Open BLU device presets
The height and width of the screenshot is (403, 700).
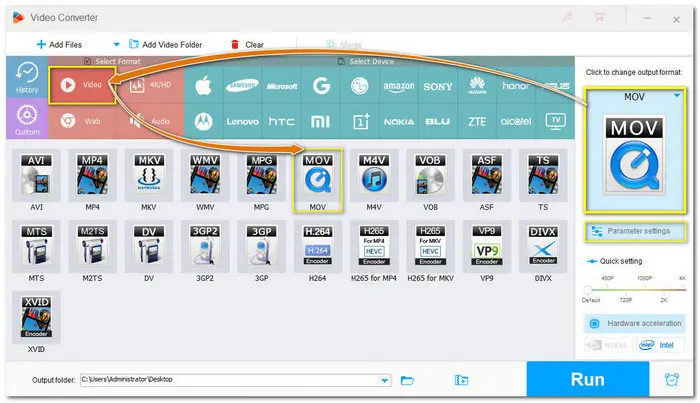pos(438,121)
